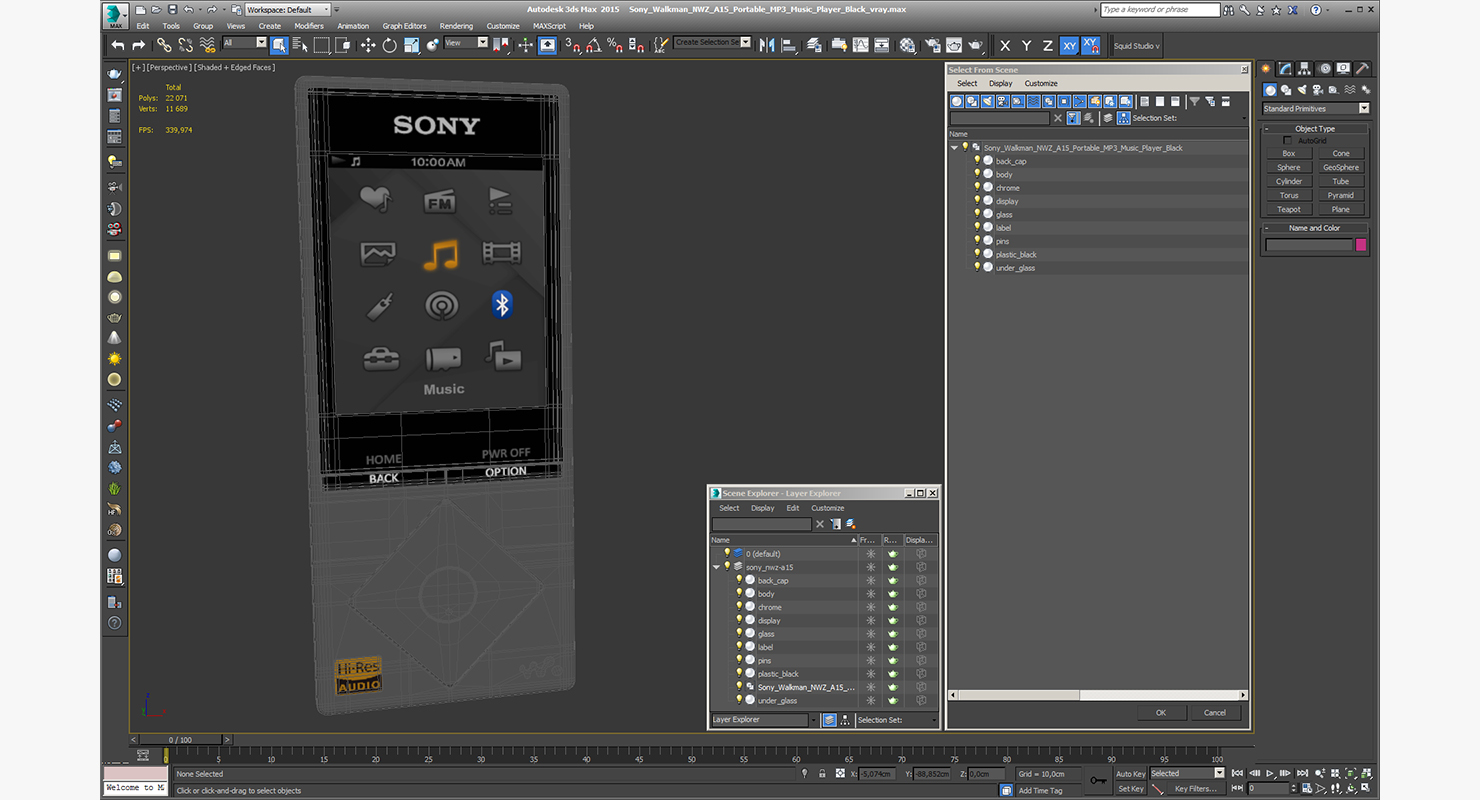Toggle renderable teapot for chrome row

[x=893, y=607]
